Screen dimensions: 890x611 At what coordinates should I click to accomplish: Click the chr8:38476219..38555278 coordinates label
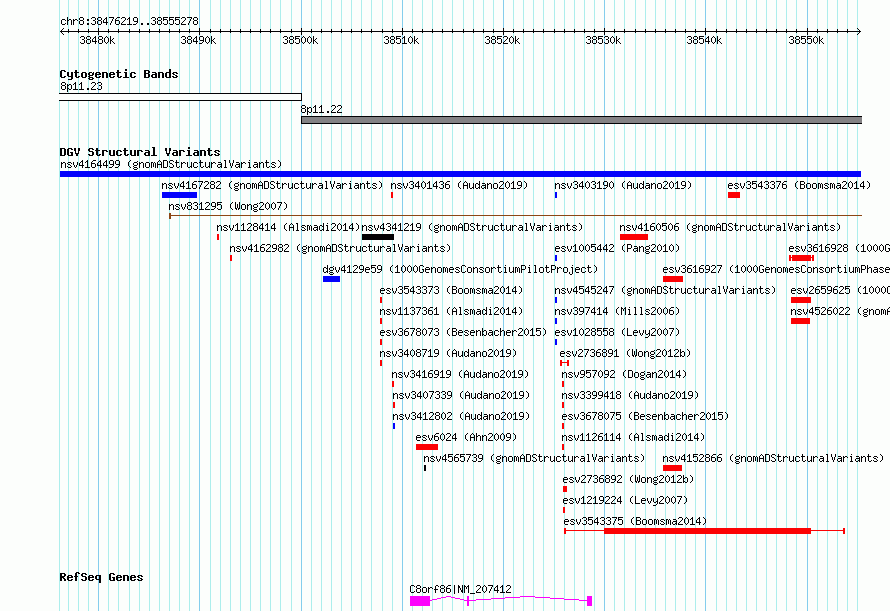129,22
